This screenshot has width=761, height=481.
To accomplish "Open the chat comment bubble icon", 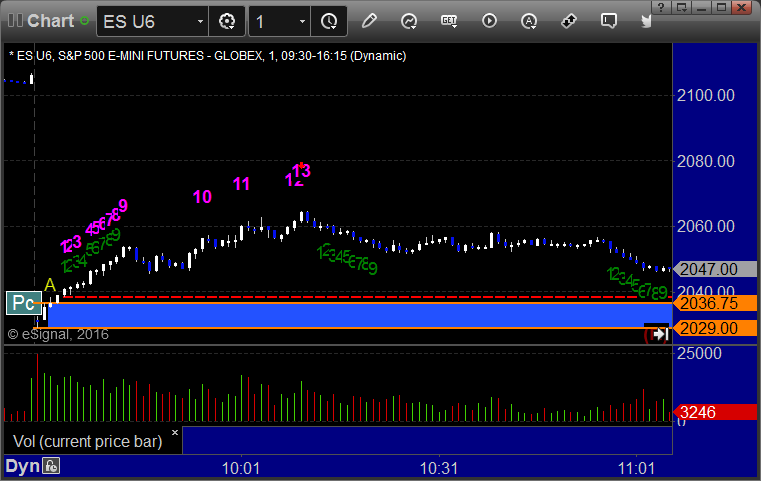I will 609,21.
